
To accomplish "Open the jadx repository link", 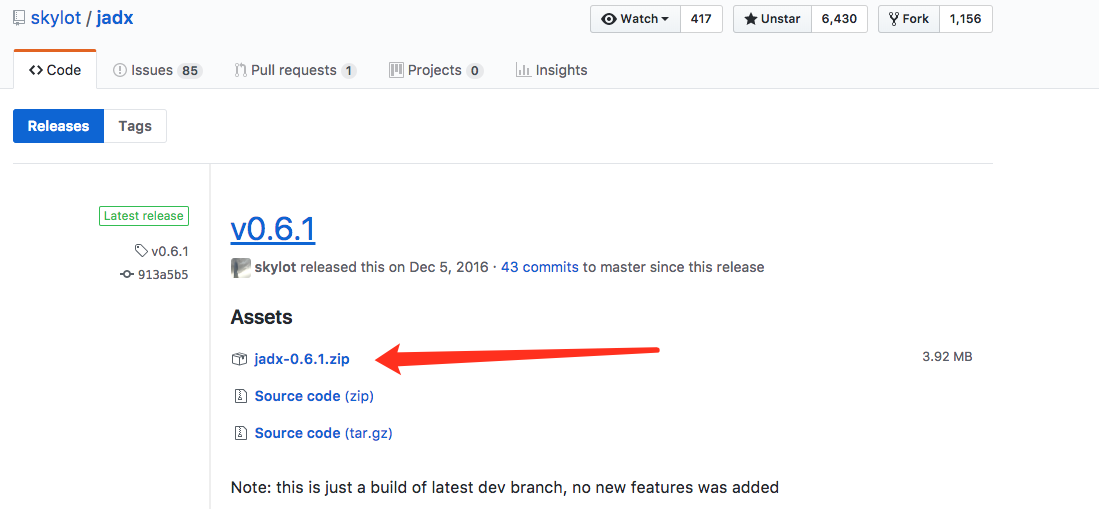I will pyautogui.click(x=114, y=18).
